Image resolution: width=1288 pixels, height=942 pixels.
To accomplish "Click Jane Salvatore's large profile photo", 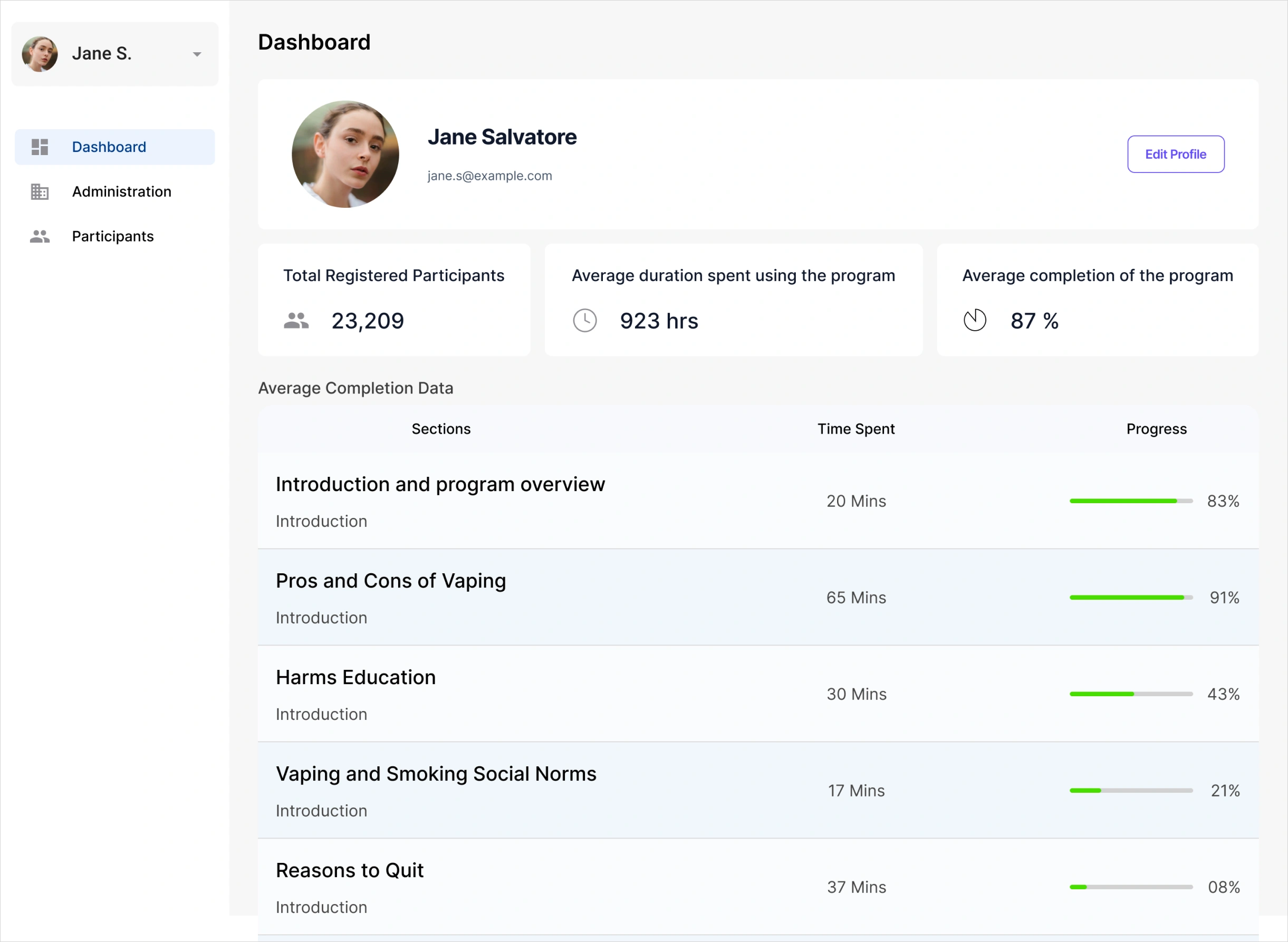I will click(x=345, y=155).
